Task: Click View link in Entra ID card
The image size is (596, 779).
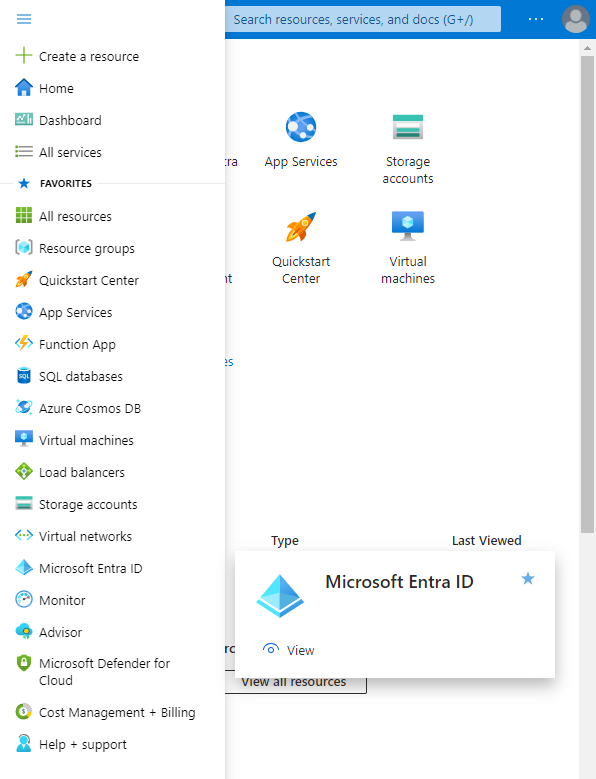Action: (300, 650)
